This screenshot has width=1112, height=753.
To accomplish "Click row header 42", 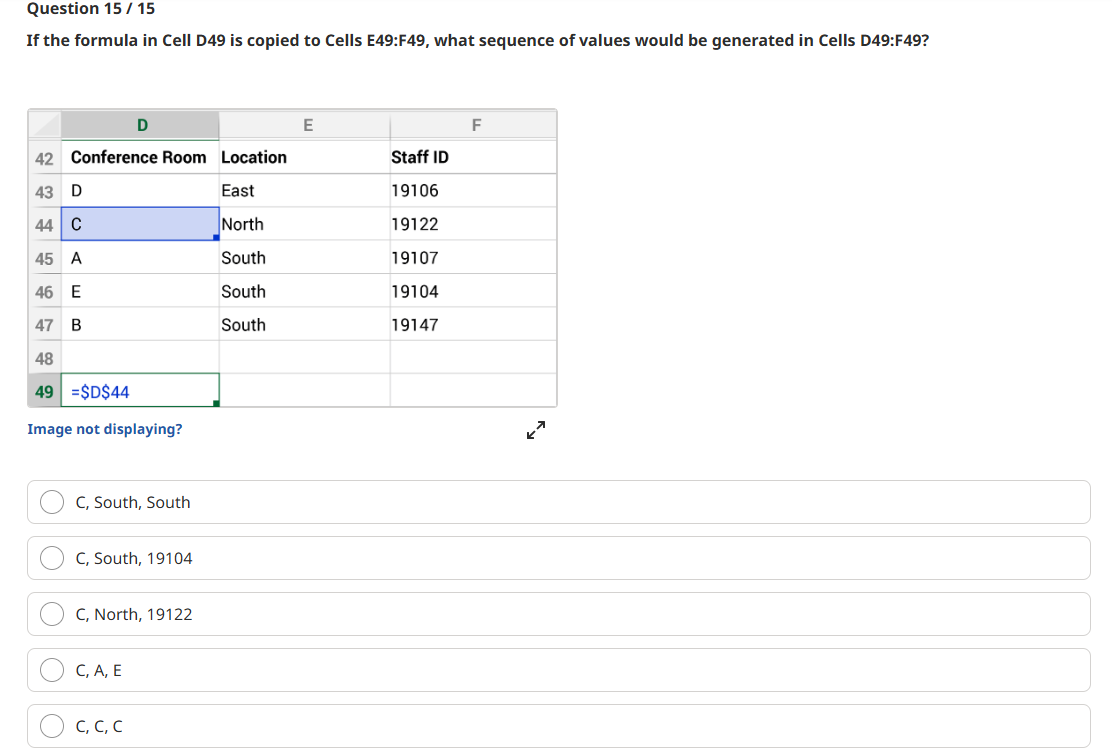I will pyautogui.click(x=44, y=157).
